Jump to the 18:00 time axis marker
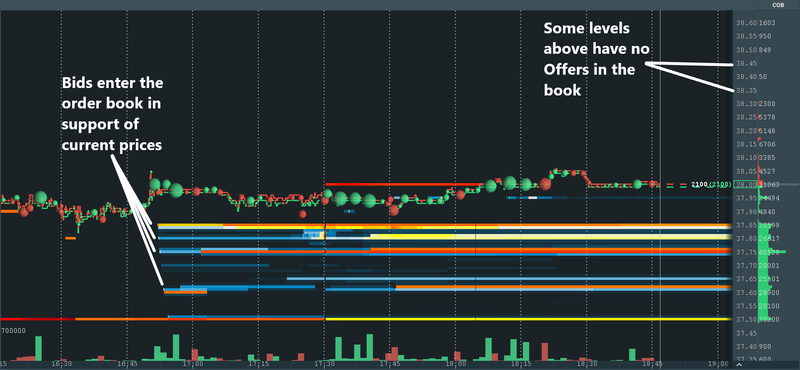The height and width of the screenshot is (370, 800). click(456, 364)
